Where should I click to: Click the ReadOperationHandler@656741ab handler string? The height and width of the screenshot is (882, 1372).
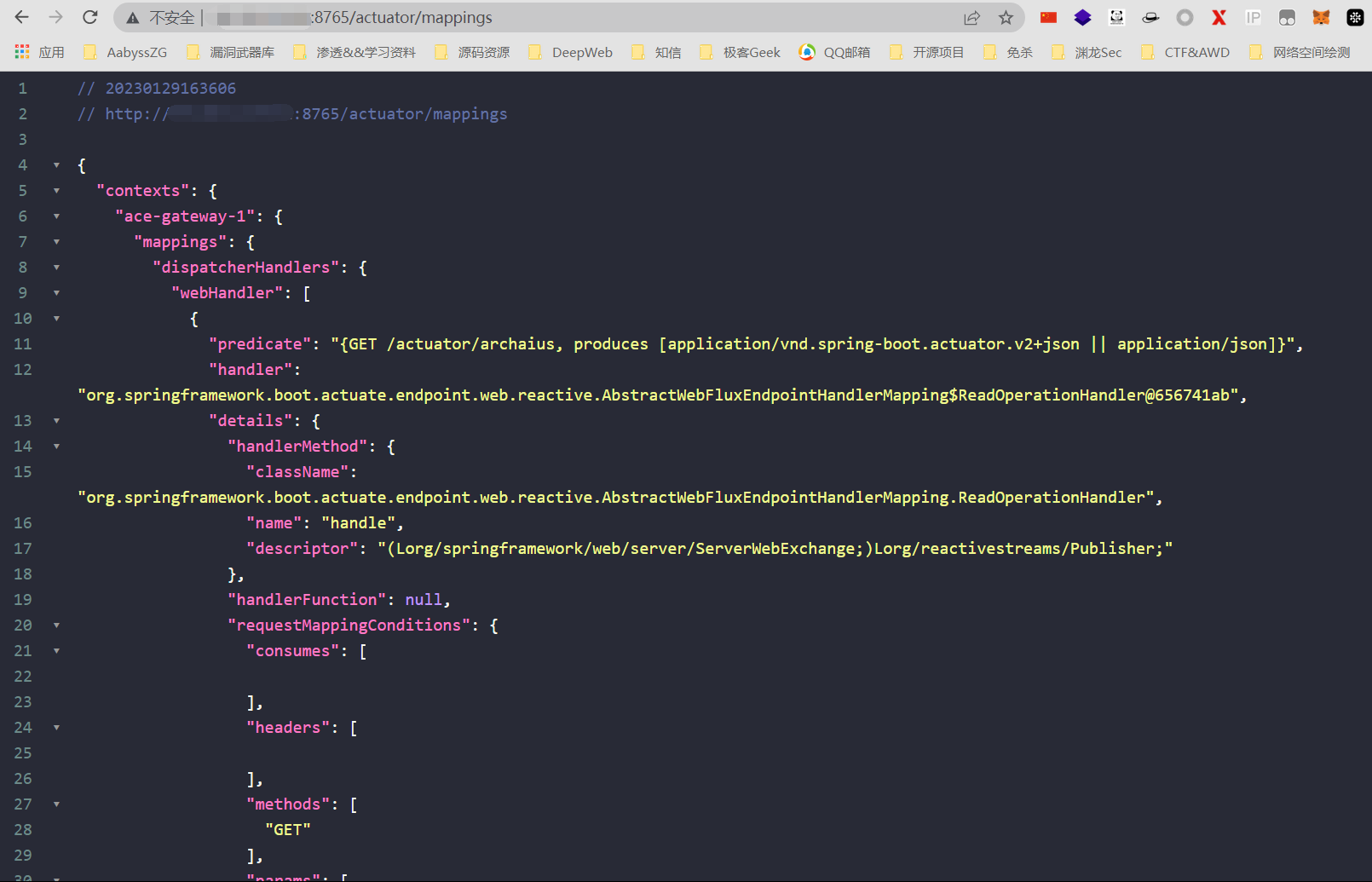point(658,395)
